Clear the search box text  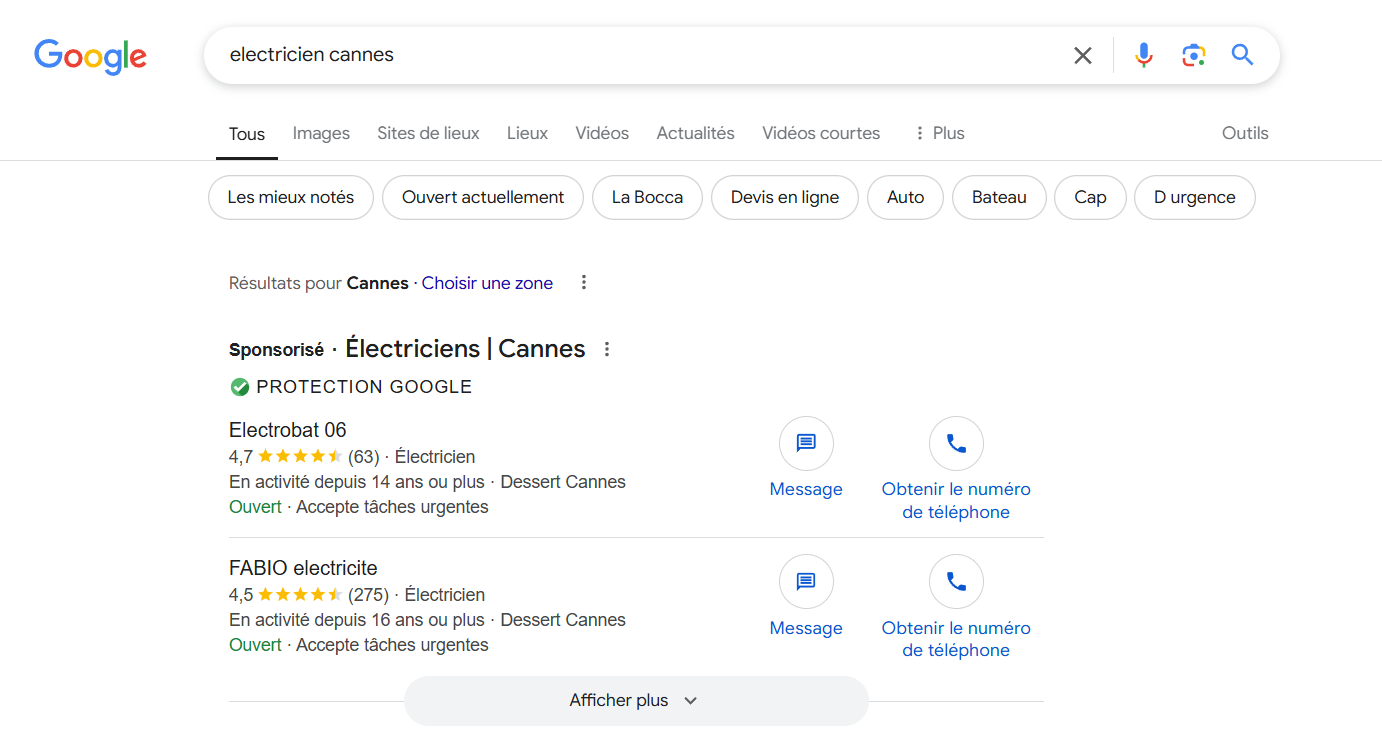(x=1082, y=56)
